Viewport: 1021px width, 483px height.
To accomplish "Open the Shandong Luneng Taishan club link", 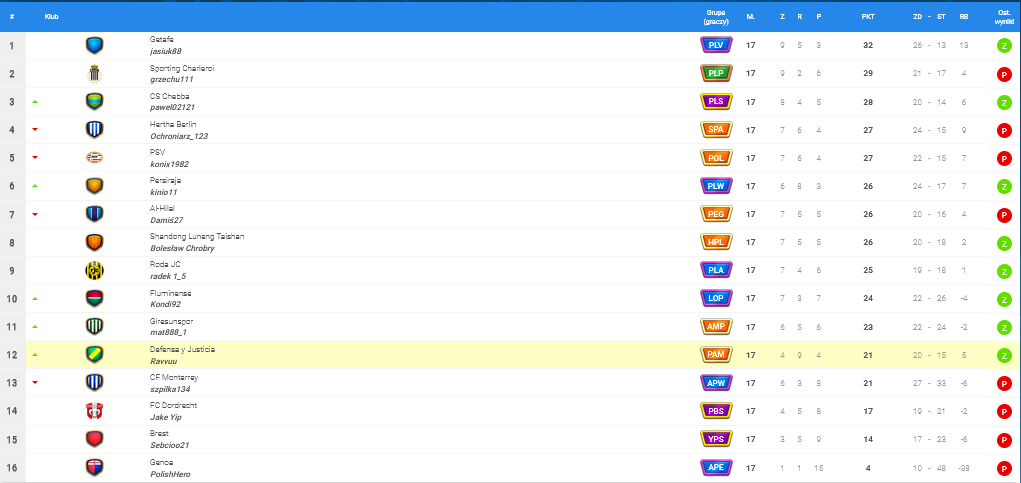I will (x=197, y=237).
